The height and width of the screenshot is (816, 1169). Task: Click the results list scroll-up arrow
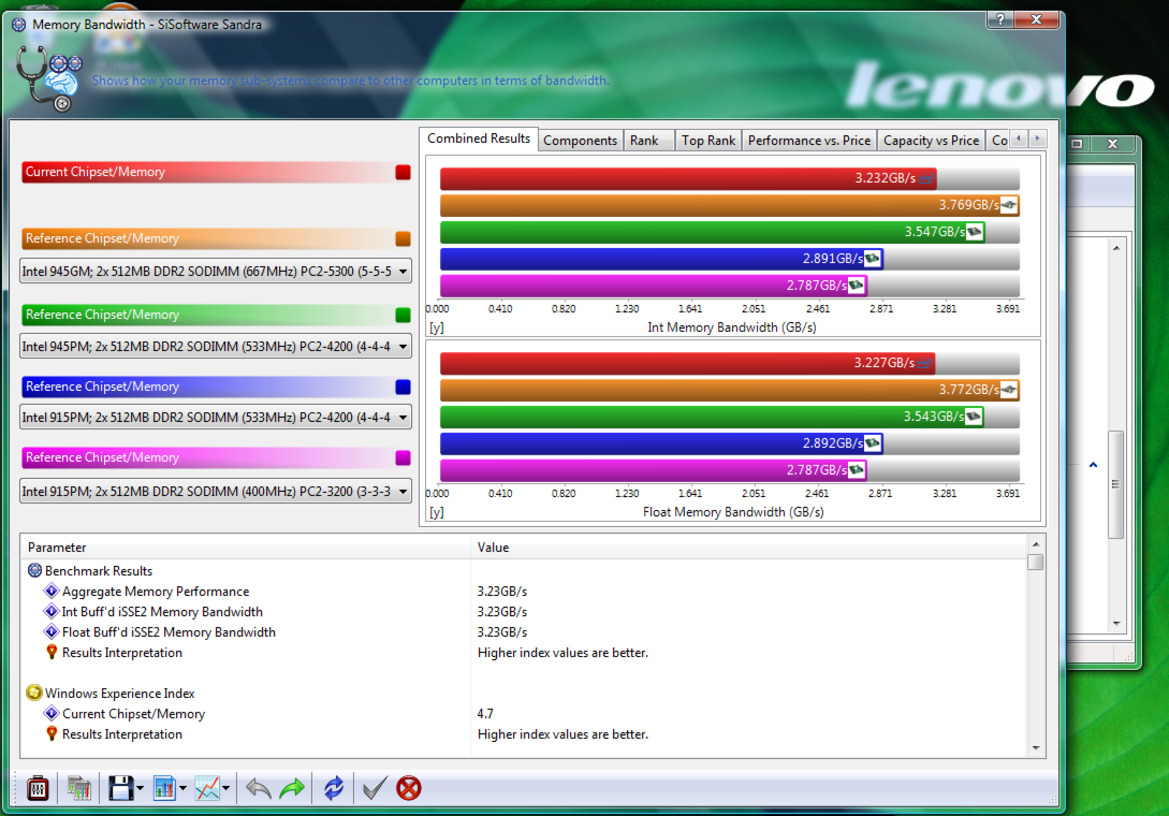tap(1036, 545)
